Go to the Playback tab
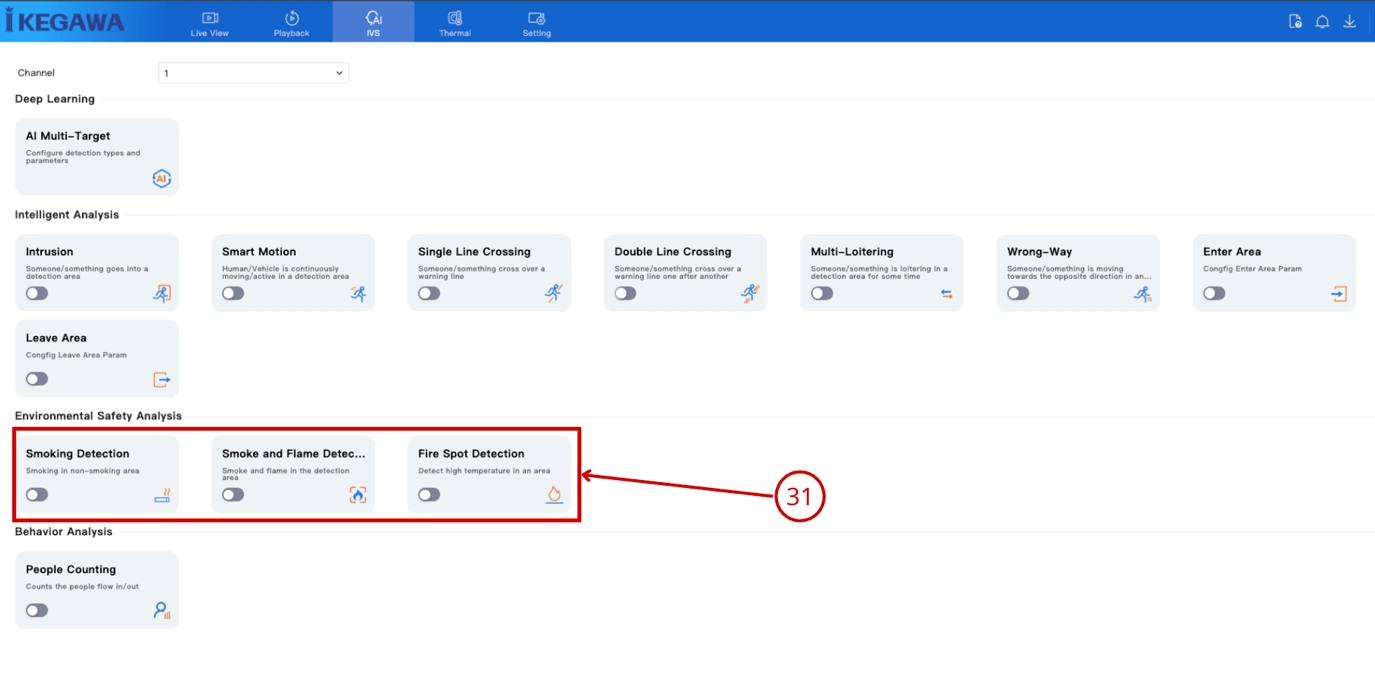Viewport: 1375px width, 681px height. tap(292, 23)
